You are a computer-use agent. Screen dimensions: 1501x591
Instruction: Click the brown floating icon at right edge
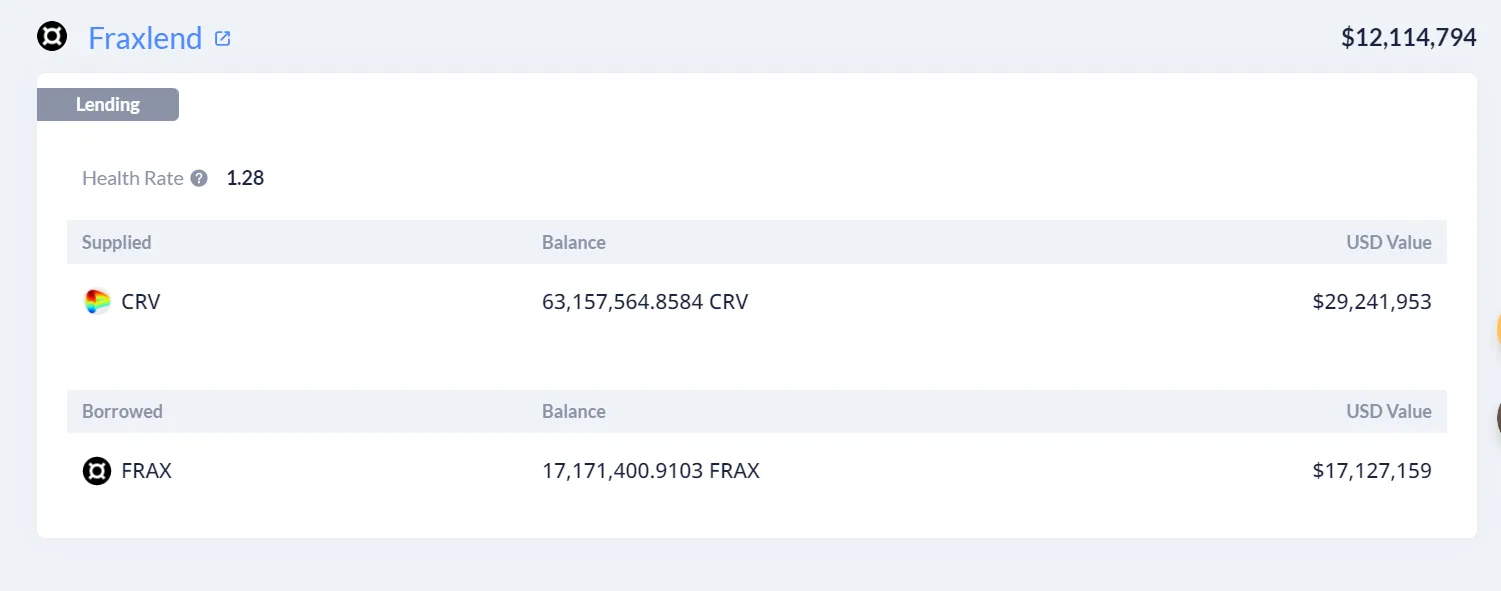click(1497, 417)
